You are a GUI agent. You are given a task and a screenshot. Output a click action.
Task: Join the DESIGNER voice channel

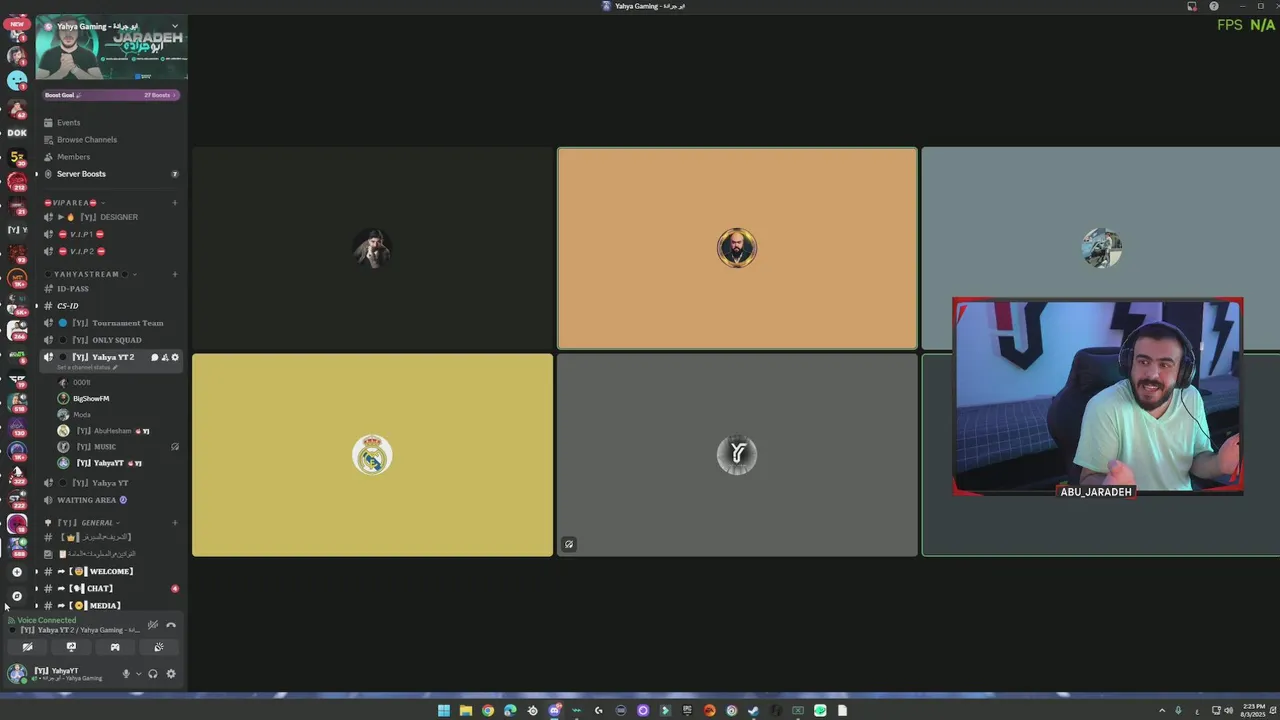110,217
